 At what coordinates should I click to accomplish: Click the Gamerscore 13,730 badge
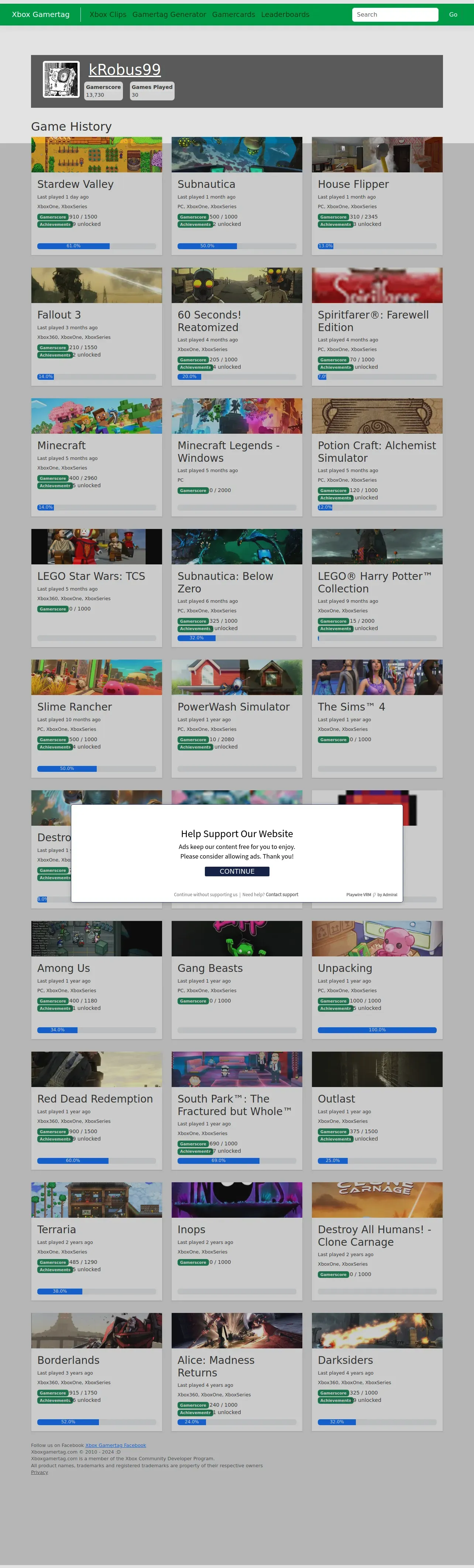point(103,91)
